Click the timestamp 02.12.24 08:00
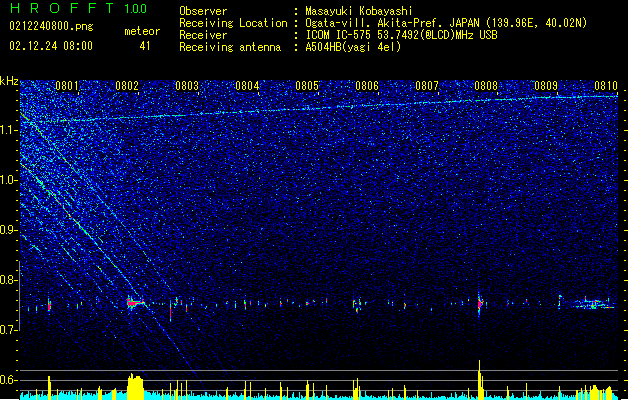 [51, 46]
